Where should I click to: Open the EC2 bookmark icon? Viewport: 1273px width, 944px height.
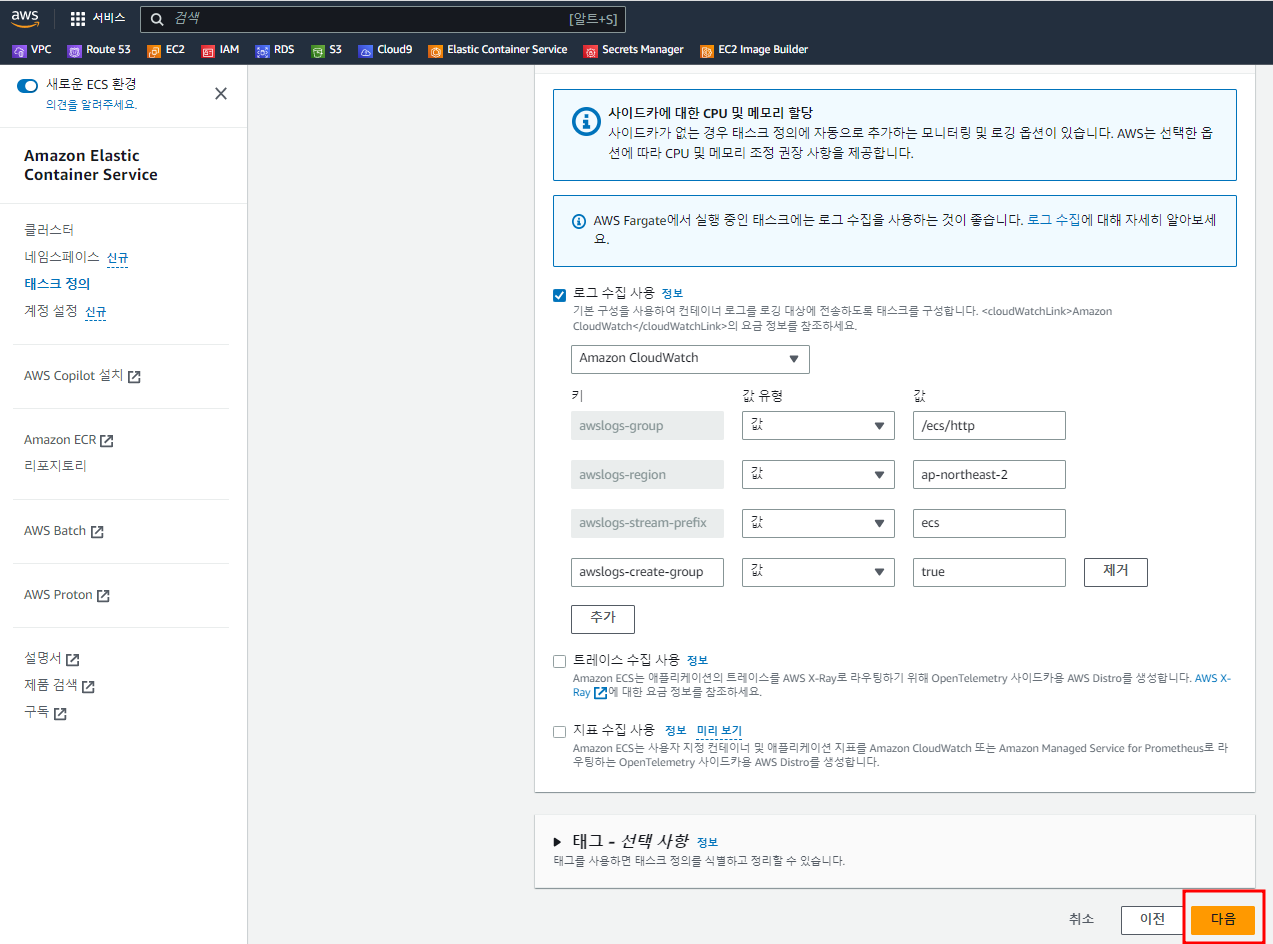point(154,50)
